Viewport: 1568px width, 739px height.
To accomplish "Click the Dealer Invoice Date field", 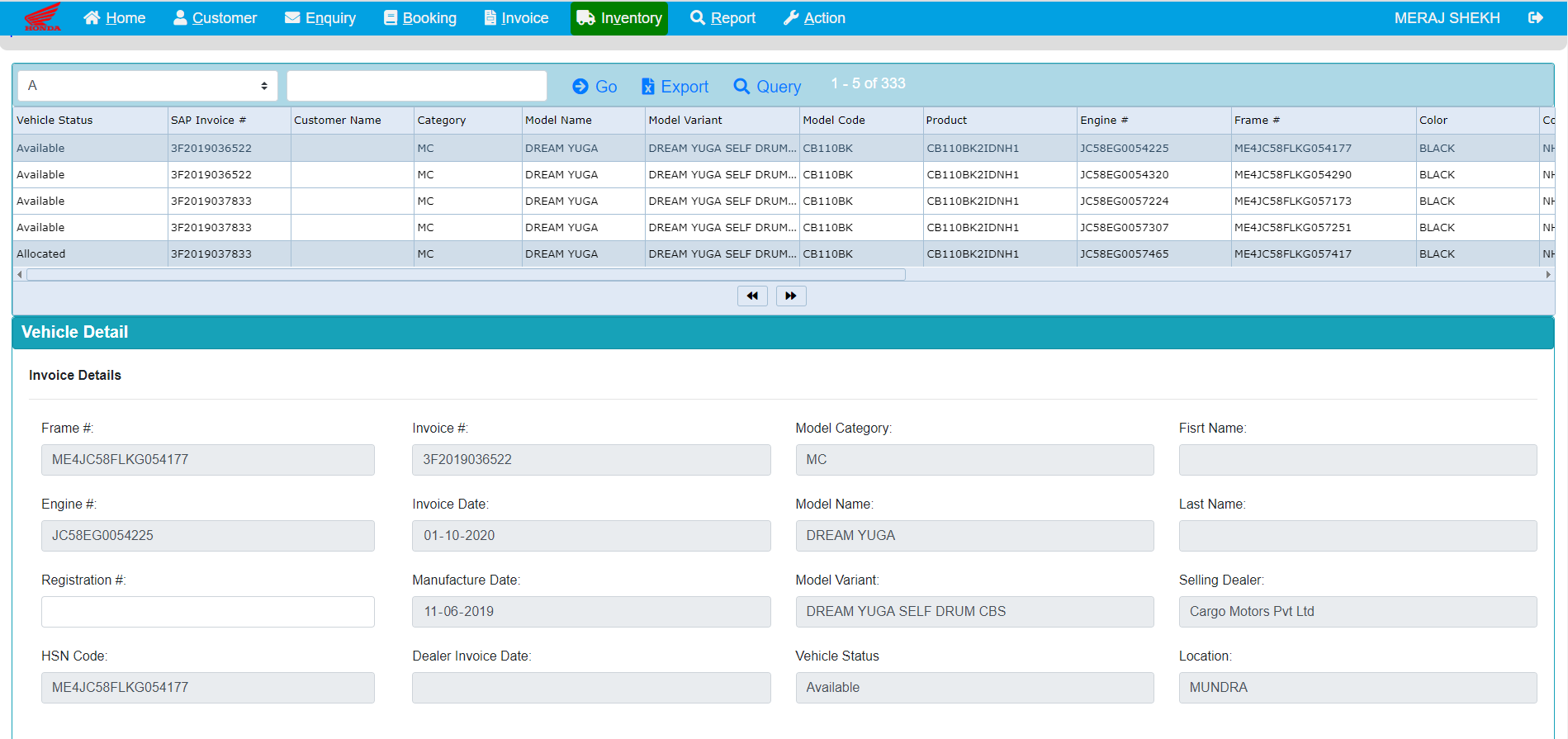I will point(591,688).
